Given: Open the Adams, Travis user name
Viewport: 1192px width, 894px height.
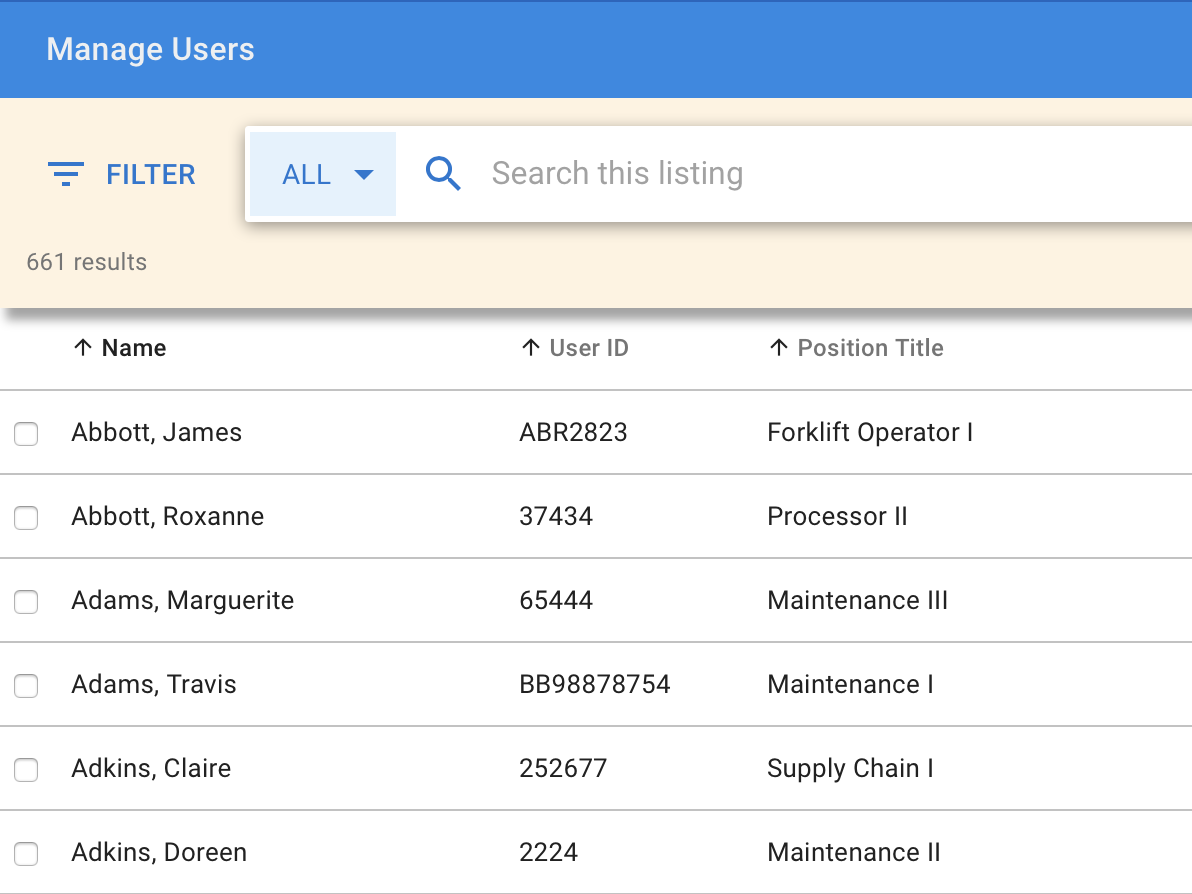Looking at the screenshot, I should coord(154,684).
